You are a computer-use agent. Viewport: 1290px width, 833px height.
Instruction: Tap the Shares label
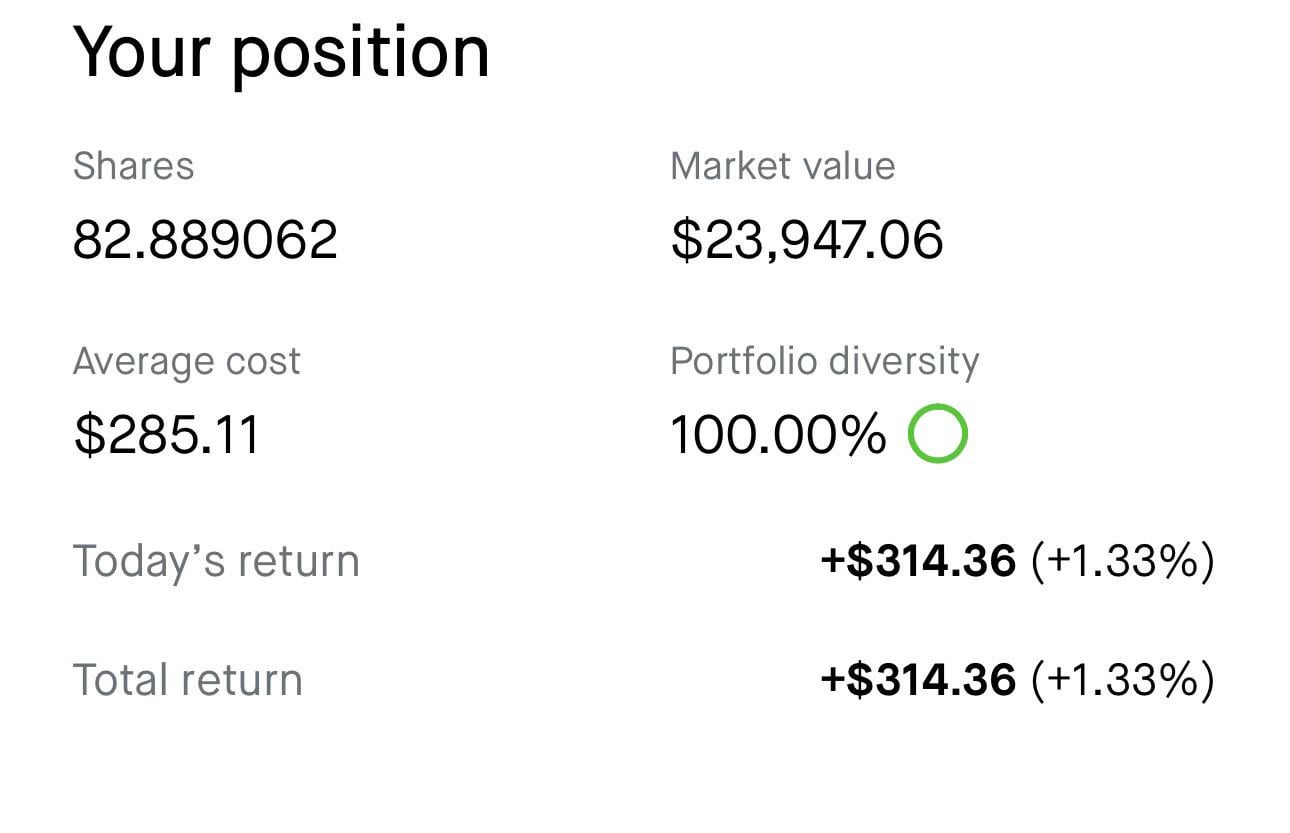pyautogui.click(x=133, y=166)
